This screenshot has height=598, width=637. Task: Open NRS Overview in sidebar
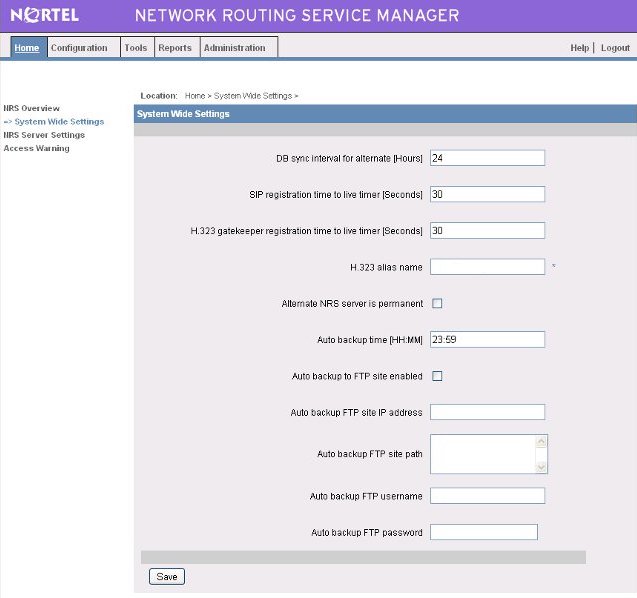point(31,108)
